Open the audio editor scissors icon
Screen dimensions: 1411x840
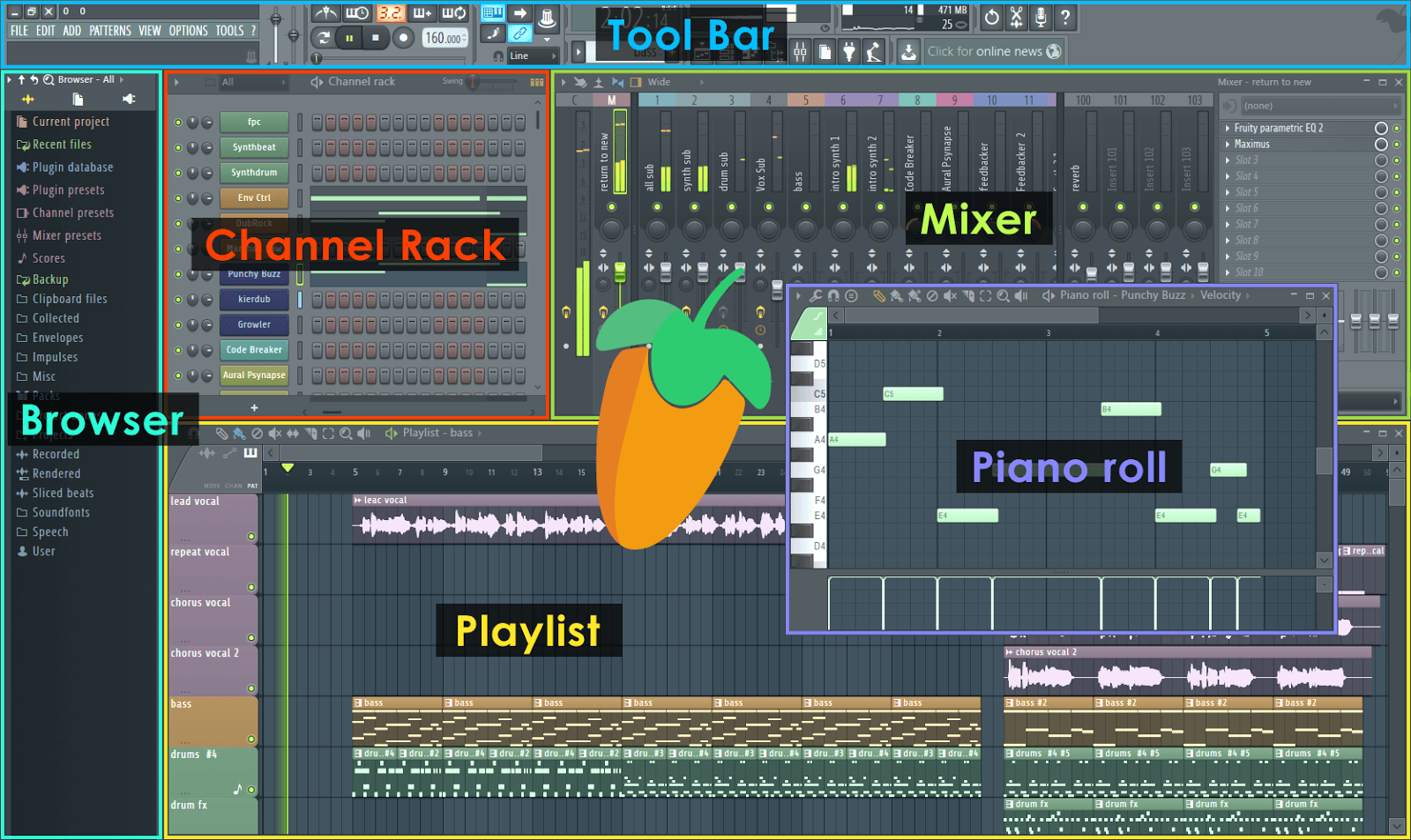1016,17
